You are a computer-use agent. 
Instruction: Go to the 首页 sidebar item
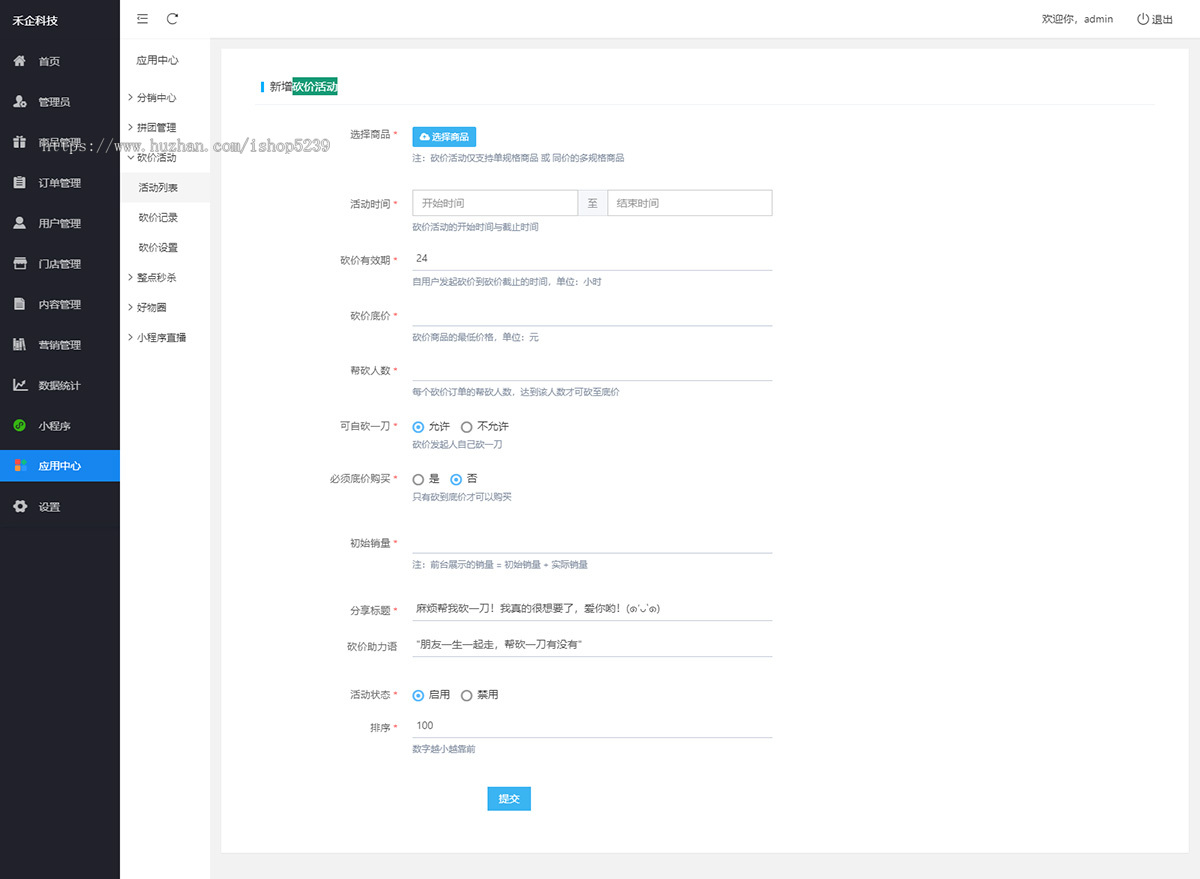tap(60, 61)
